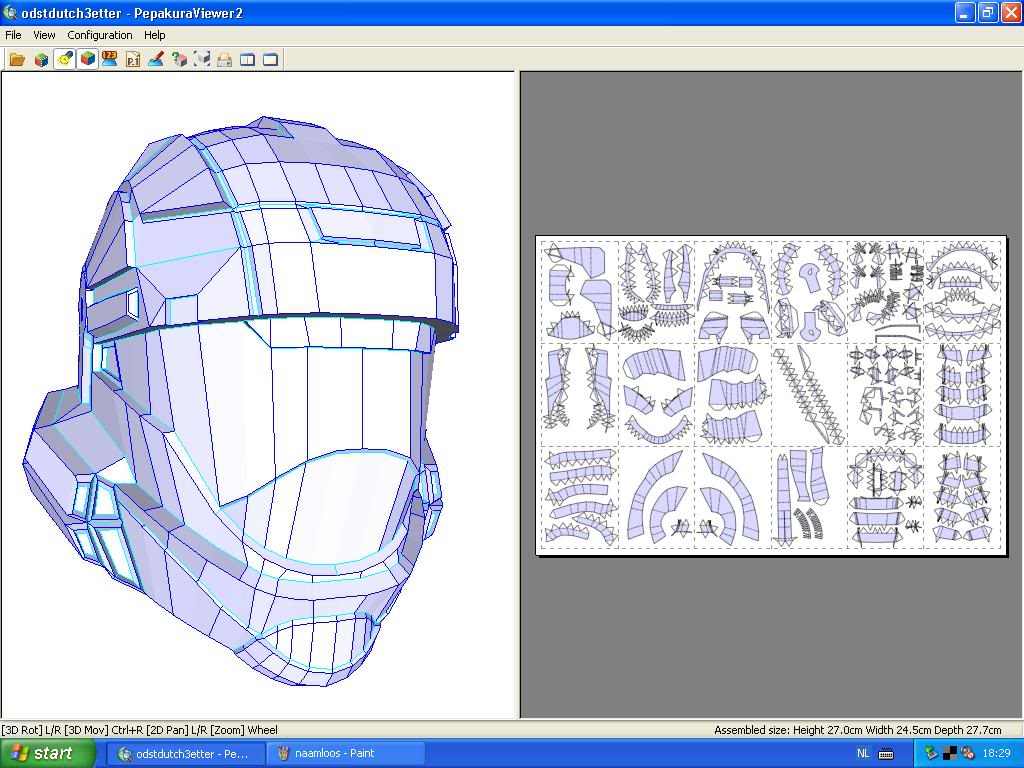Click the black checkerboard tray icon
The image size is (1024, 768).
[x=950, y=754]
